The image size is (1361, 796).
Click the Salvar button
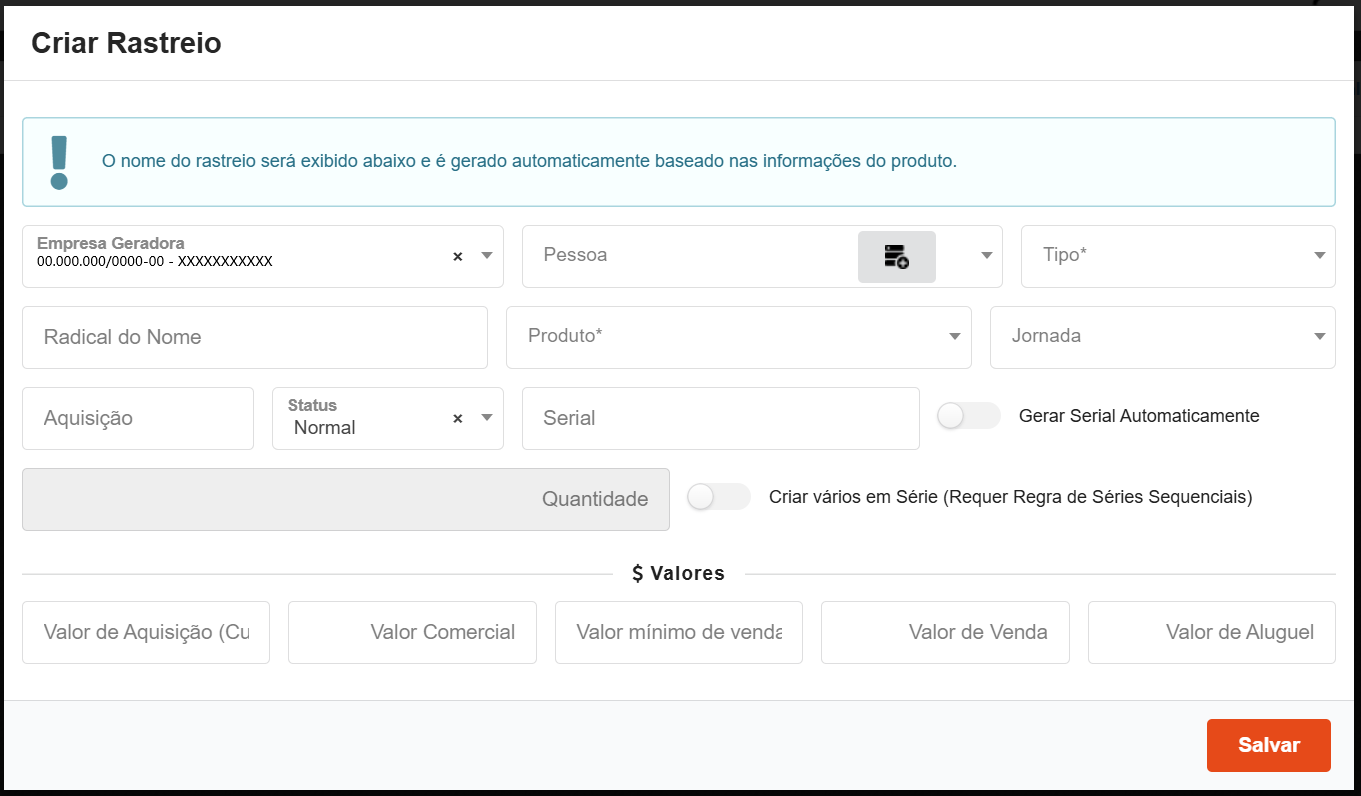point(1268,745)
